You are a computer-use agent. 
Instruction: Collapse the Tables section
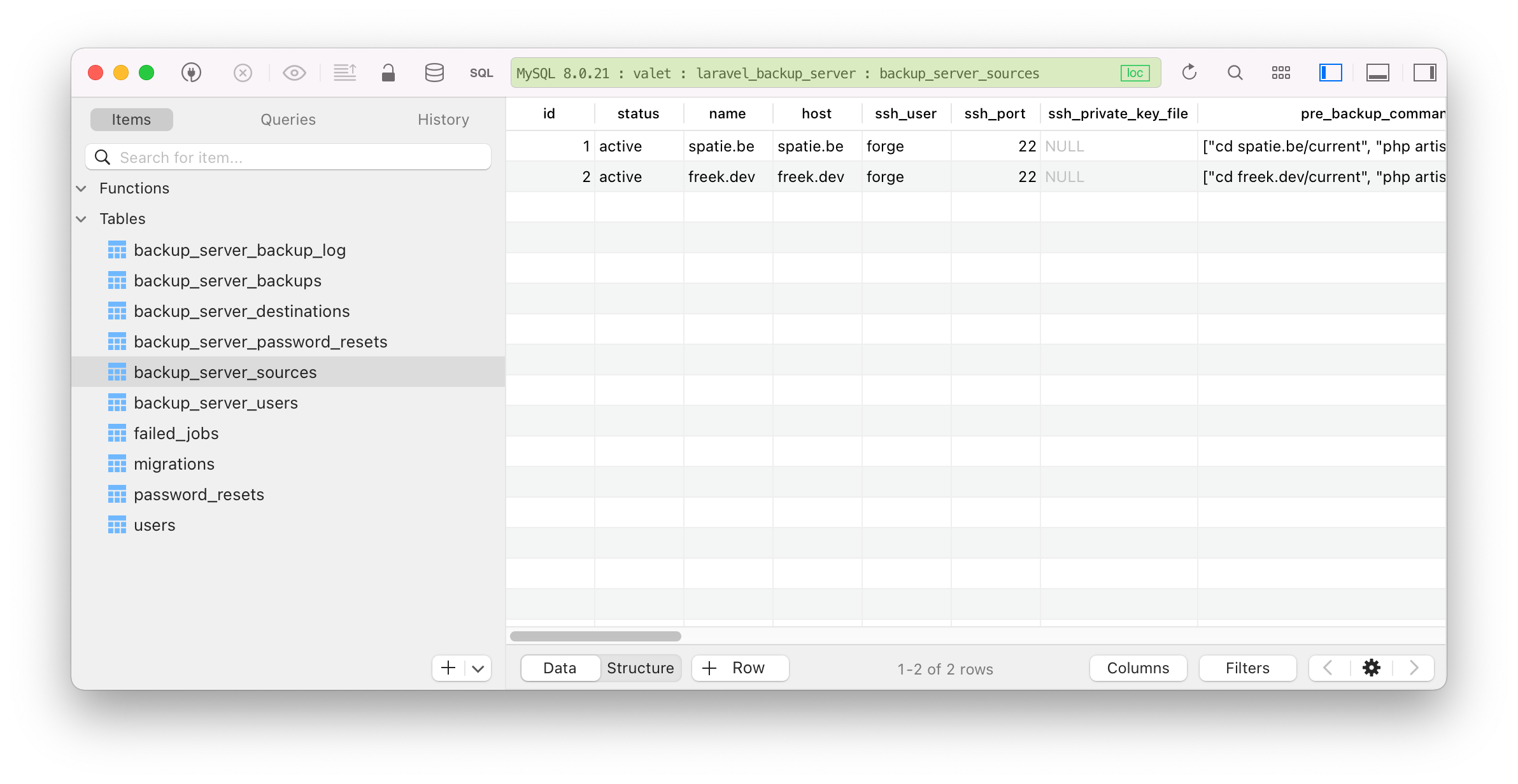point(82,219)
